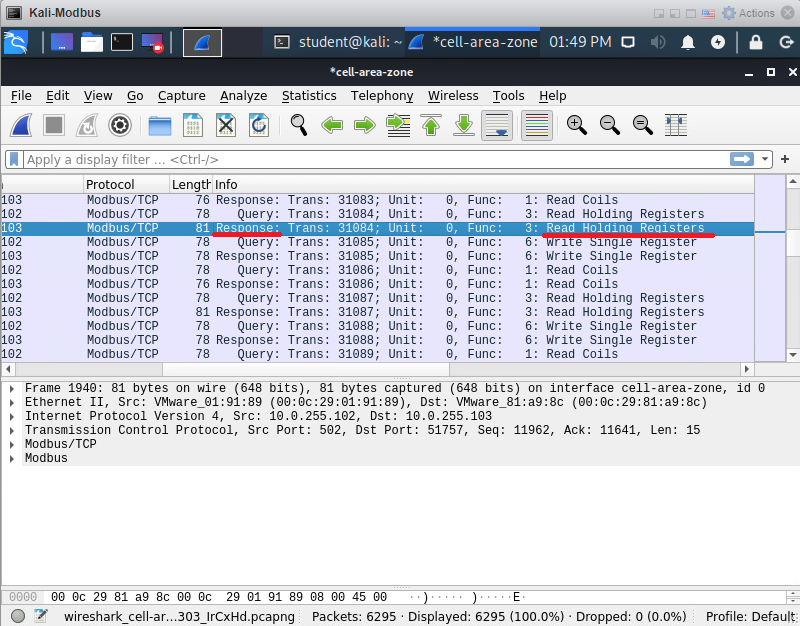Click the display filter input field
Image resolution: width=800 pixels, height=626 pixels.
tap(377, 160)
